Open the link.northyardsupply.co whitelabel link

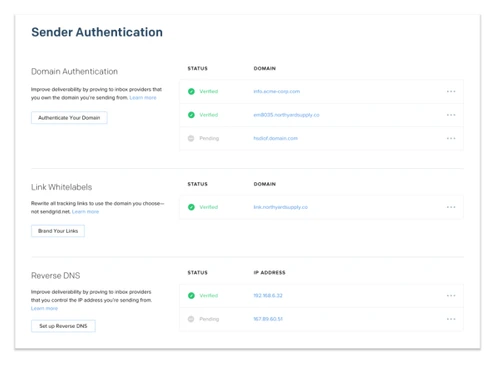pos(281,207)
